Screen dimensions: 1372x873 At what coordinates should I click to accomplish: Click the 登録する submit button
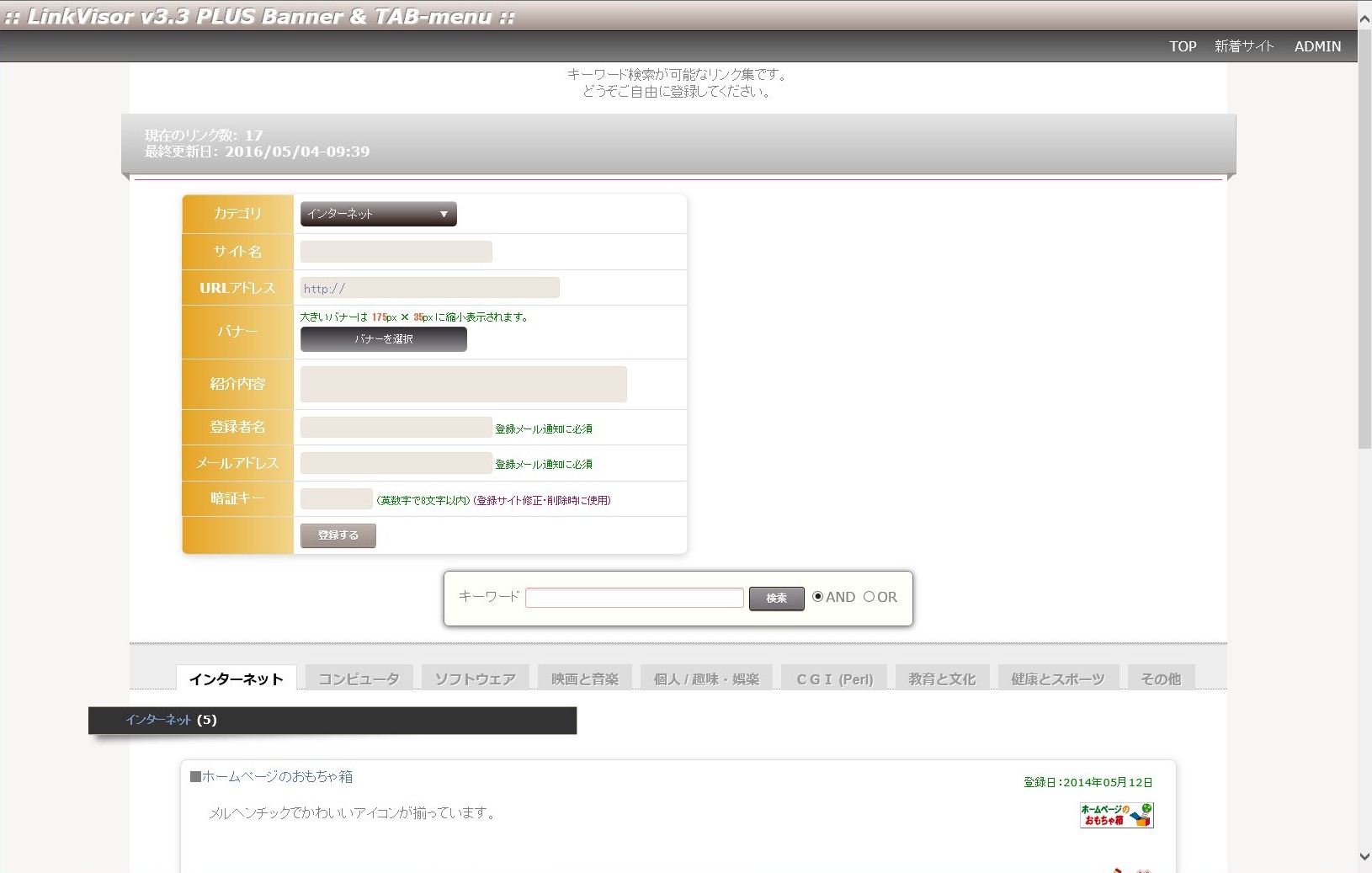pyautogui.click(x=338, y=535)
